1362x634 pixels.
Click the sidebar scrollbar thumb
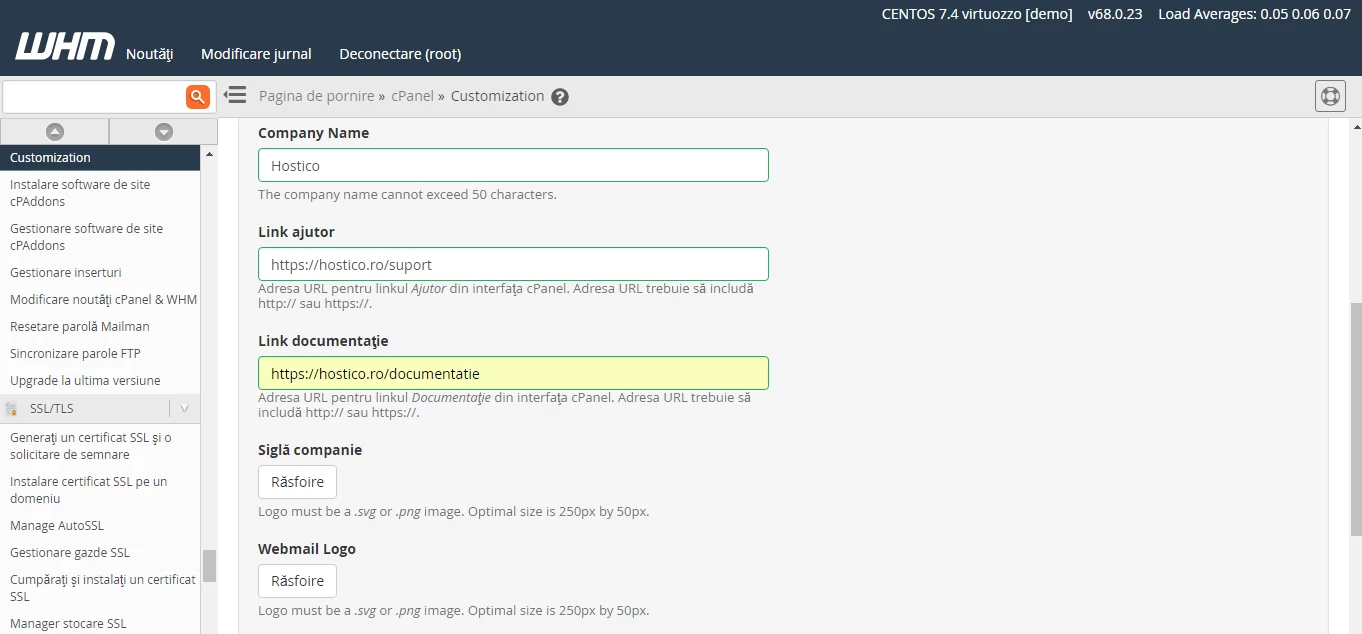click(x=210, y=566)
